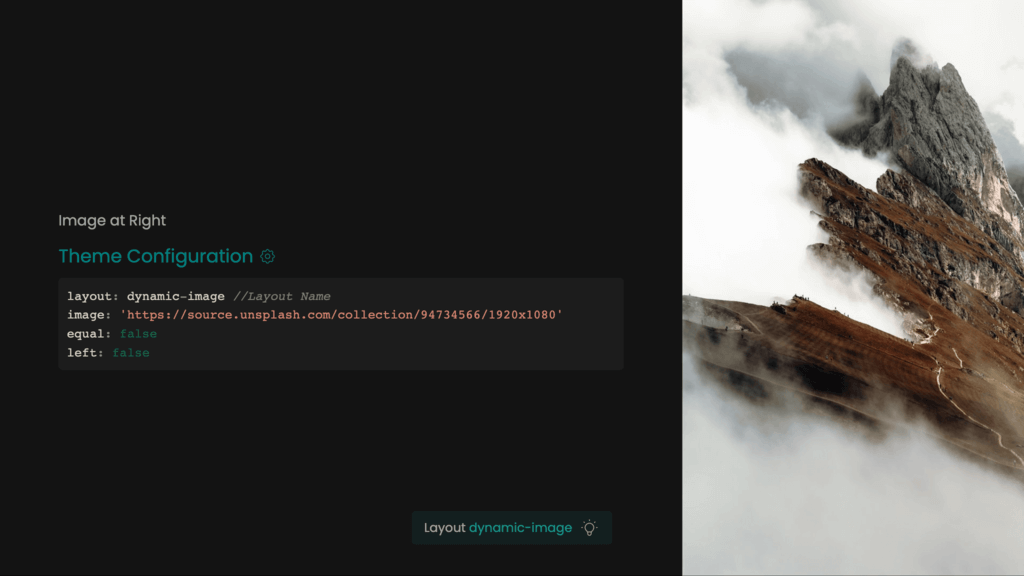
Task: Click the unsplash image URL string
Action: tap(341, 315)
